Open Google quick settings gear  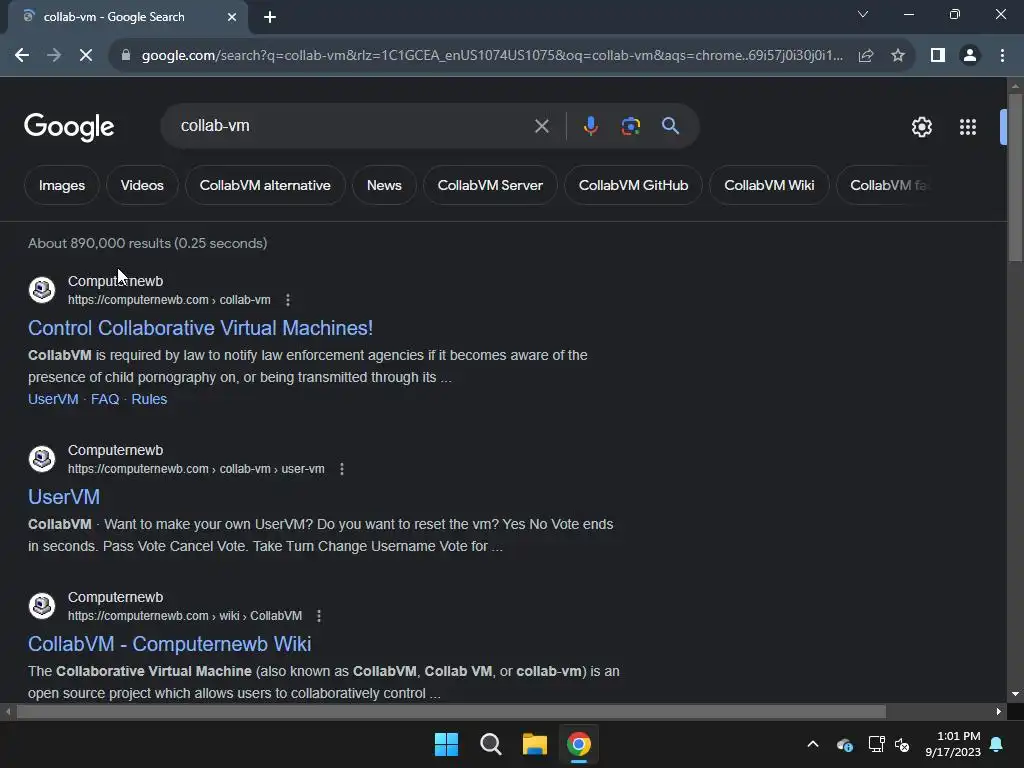coord(921,127)
